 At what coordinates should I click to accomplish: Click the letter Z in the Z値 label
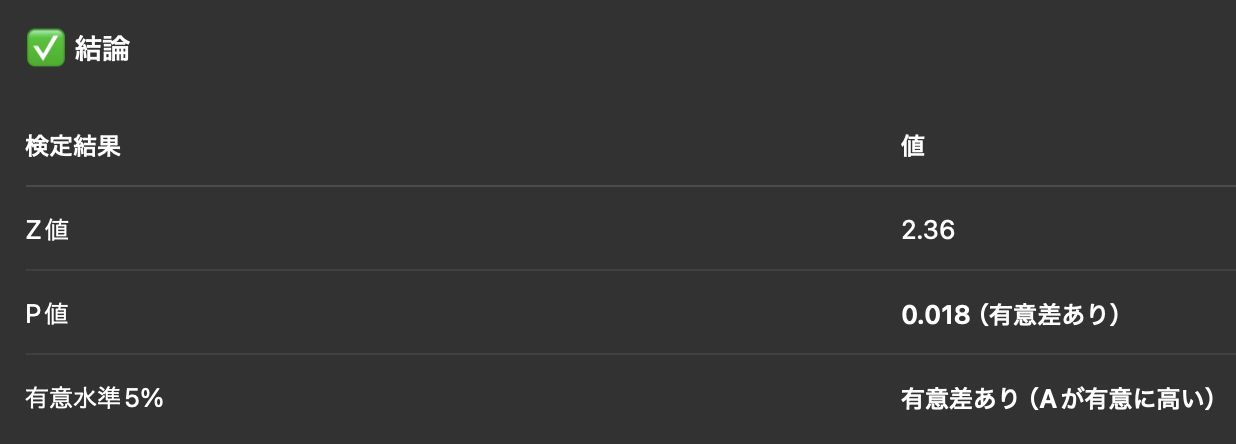pyautogui.click(x=33, y=231)
